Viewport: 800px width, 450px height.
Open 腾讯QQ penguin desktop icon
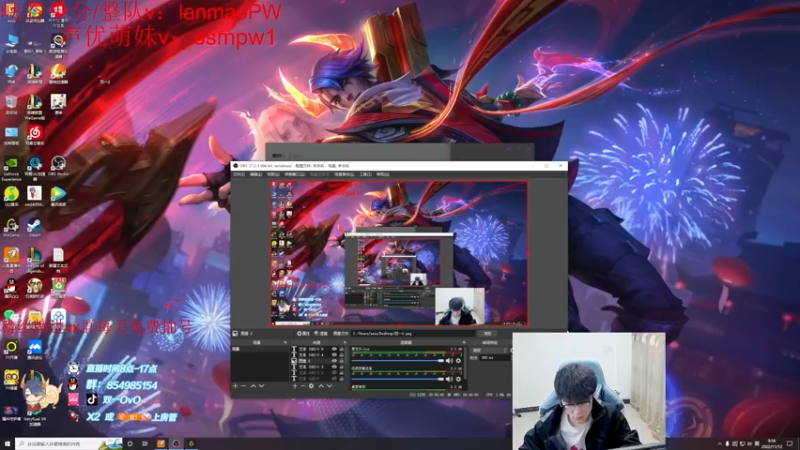11,288
